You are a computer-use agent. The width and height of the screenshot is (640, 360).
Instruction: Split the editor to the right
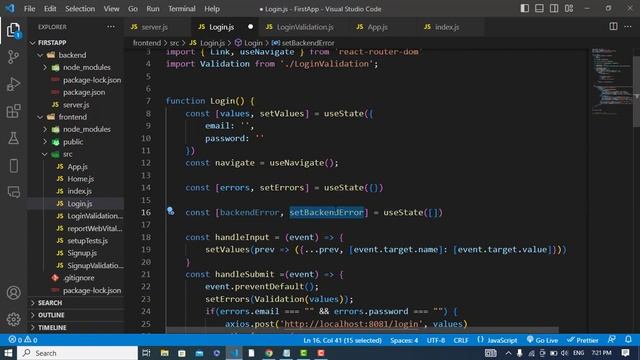click(613, 27)
